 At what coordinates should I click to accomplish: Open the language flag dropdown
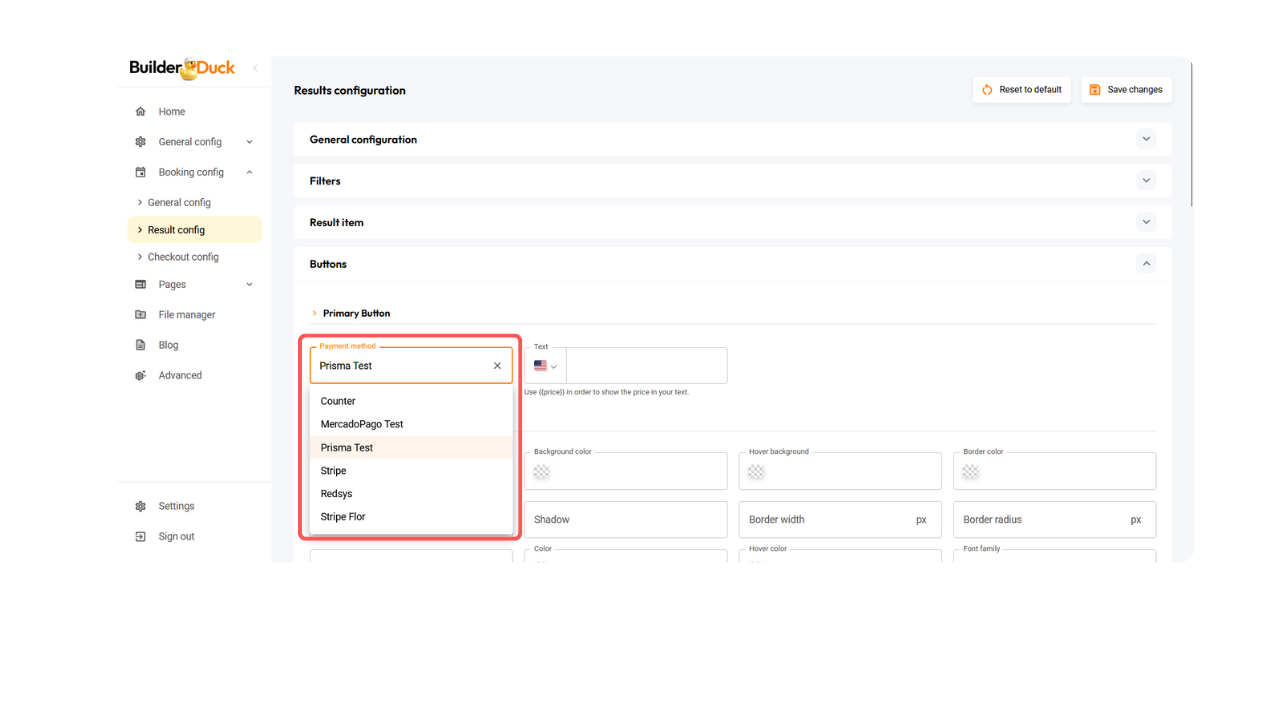point(545,366)
